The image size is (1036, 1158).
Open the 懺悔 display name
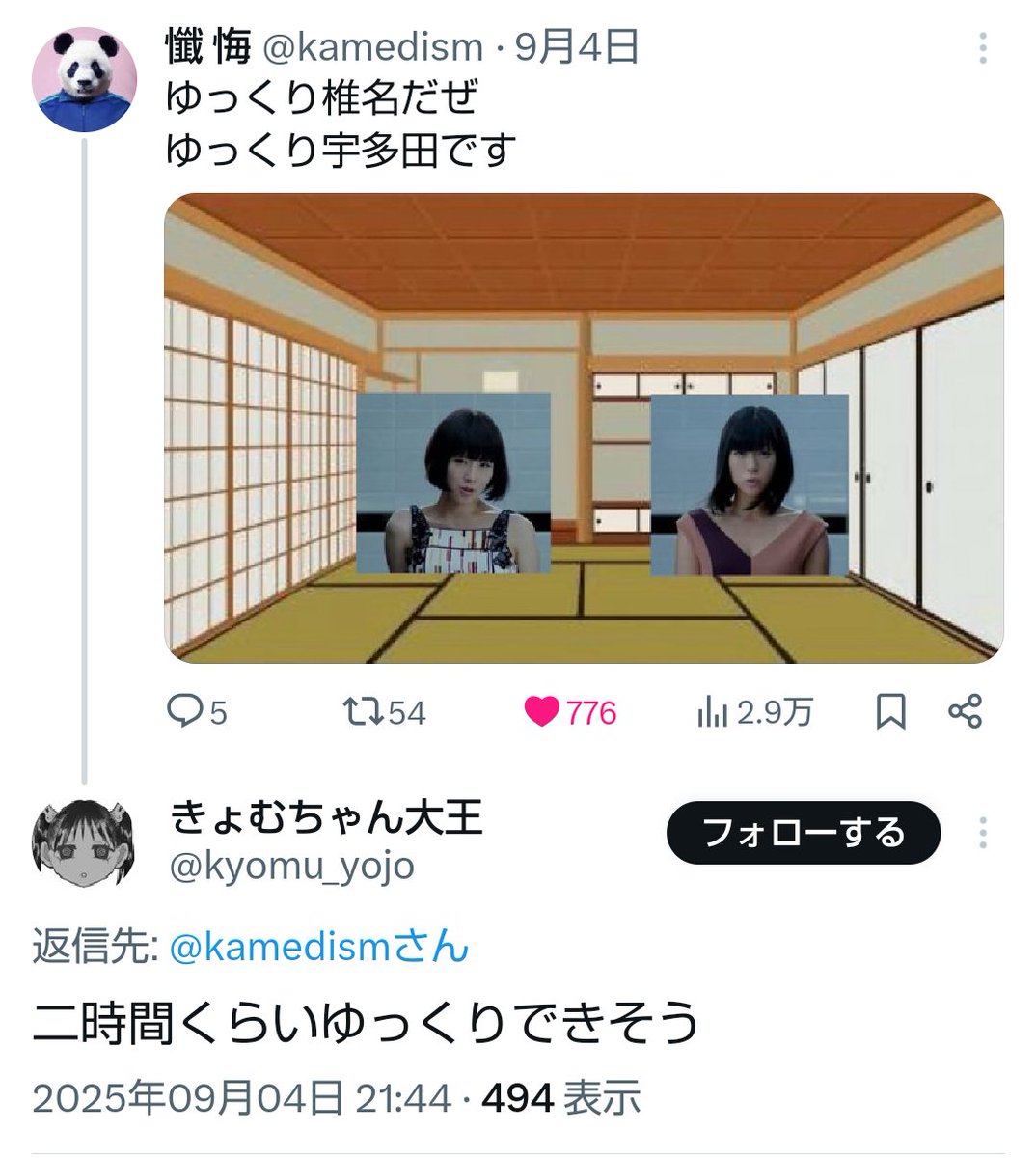(208, 46)
